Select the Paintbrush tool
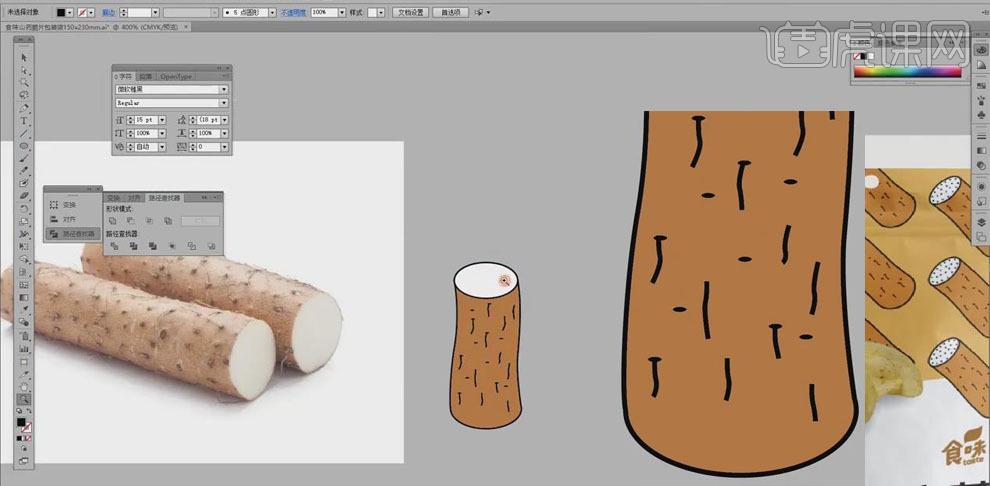 coord(24,160)
